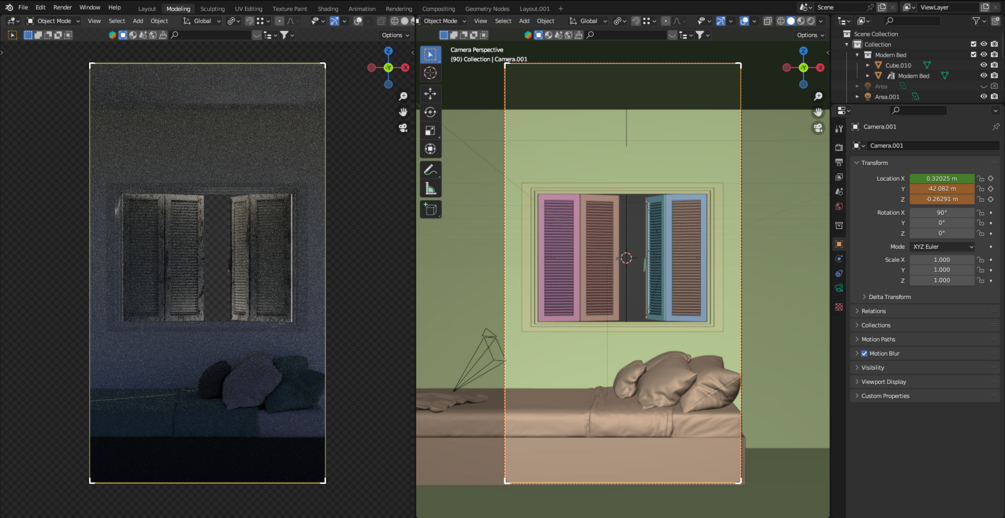This screenshot has width=1005, height=518.
Task: Open the World properties tab
Action: click(x=839, y=206)
